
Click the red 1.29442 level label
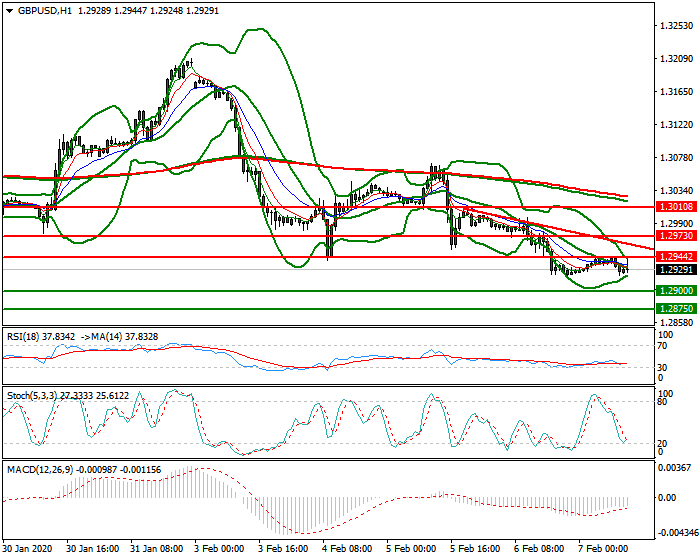671,257
